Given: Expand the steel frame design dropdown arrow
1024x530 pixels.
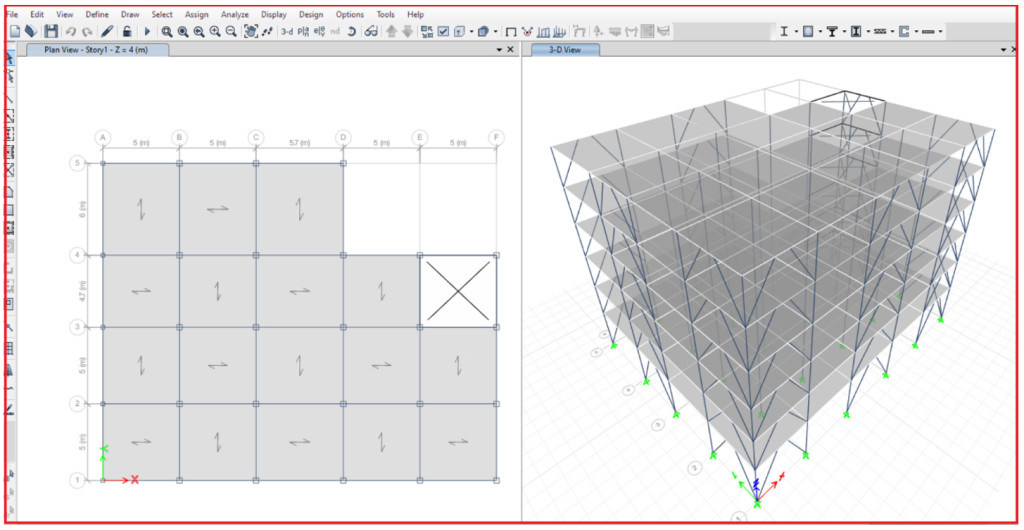Looking at the screenshot, I should click(x=796, y=31).
